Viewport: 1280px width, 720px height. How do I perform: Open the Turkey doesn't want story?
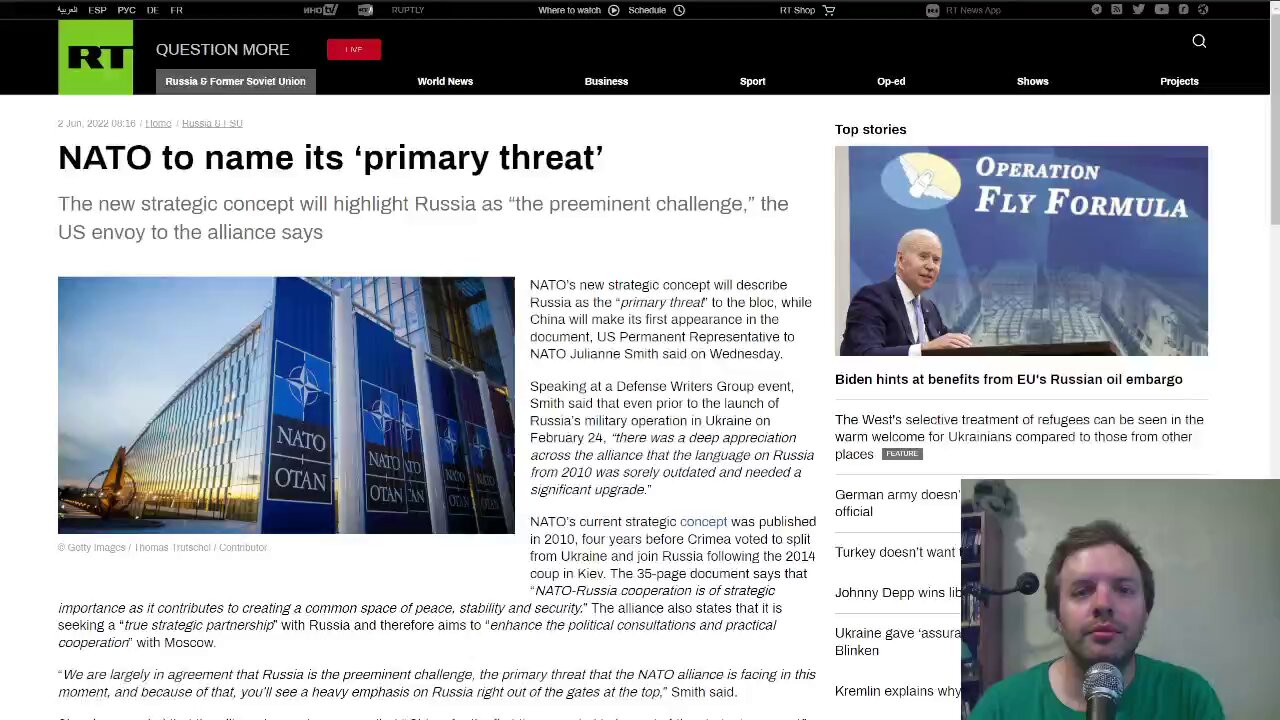[897, 552]
